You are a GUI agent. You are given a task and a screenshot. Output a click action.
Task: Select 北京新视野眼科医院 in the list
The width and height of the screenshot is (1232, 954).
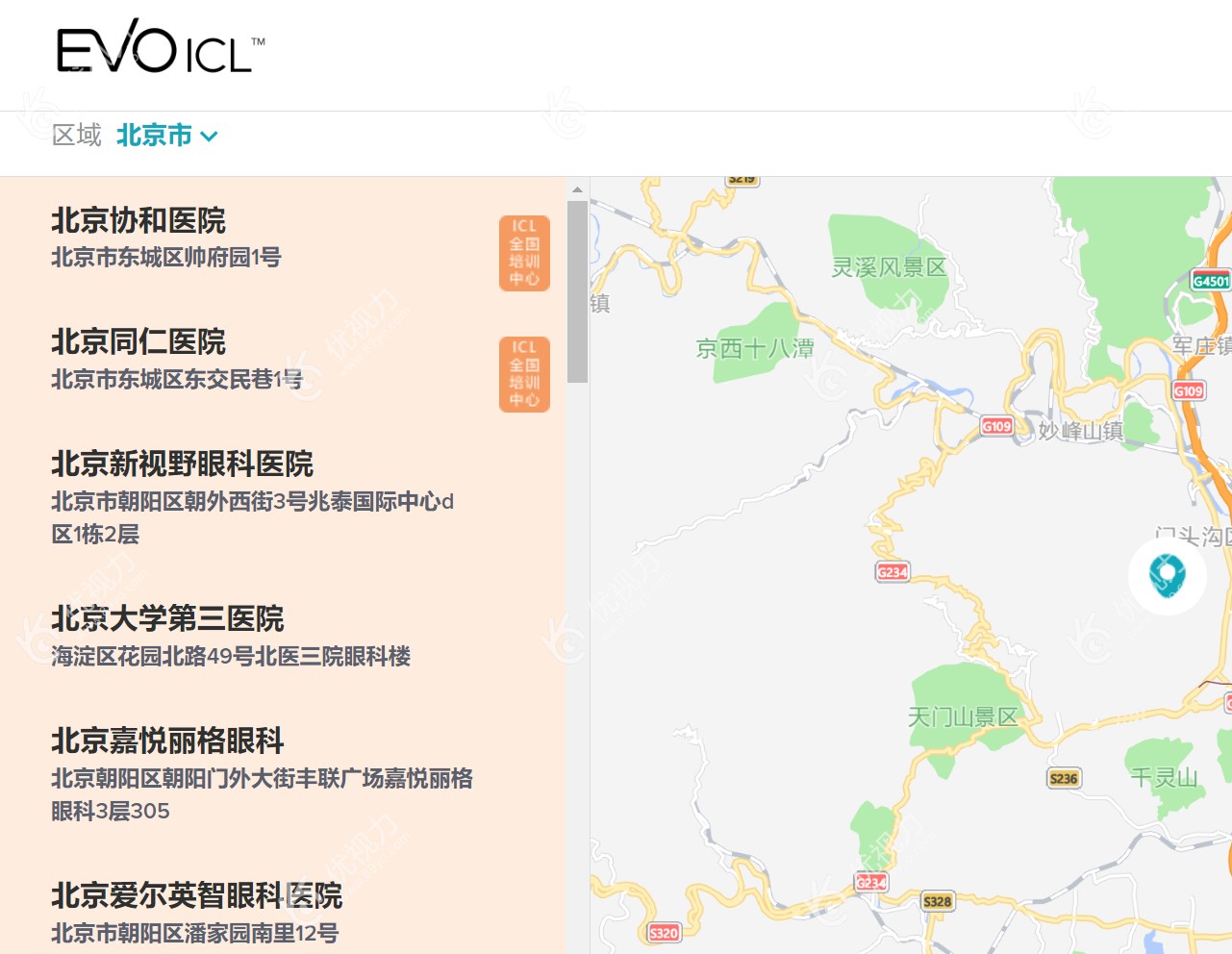coord(183,464)
